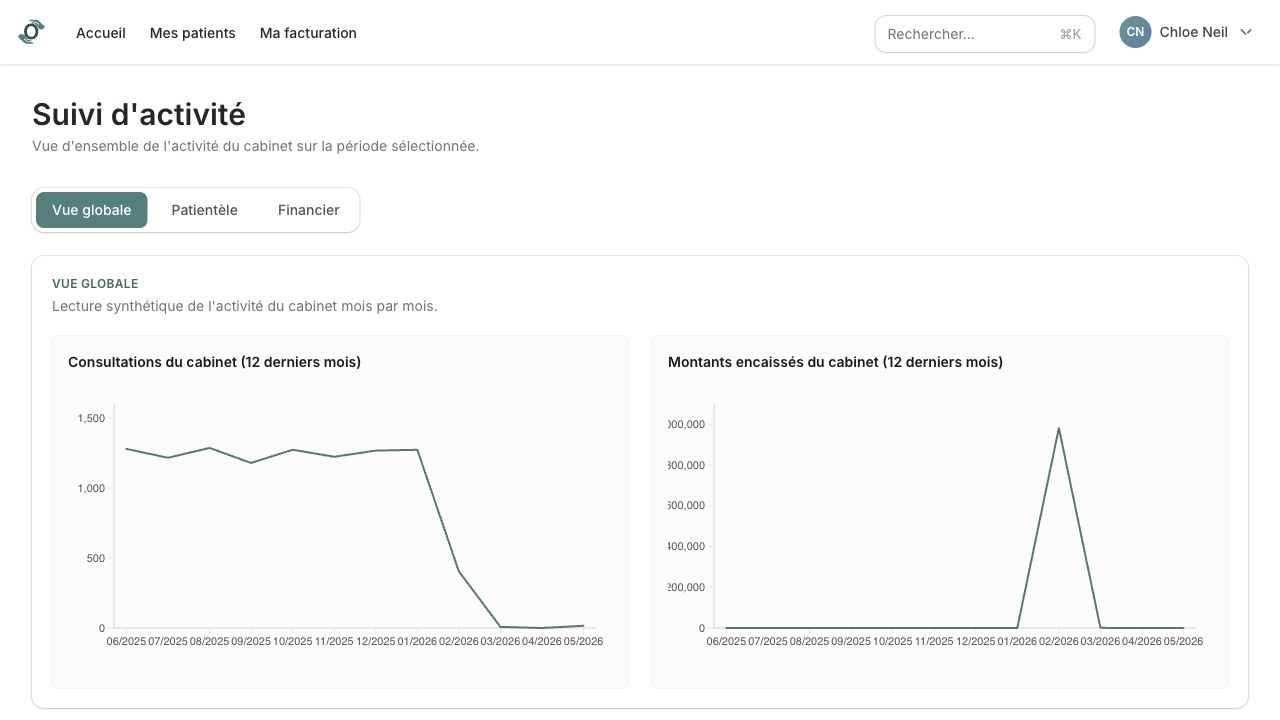Click the 1,500 axis label in consultations chart
Viewport: 1280px width, 720px height.
pos(91,418)
